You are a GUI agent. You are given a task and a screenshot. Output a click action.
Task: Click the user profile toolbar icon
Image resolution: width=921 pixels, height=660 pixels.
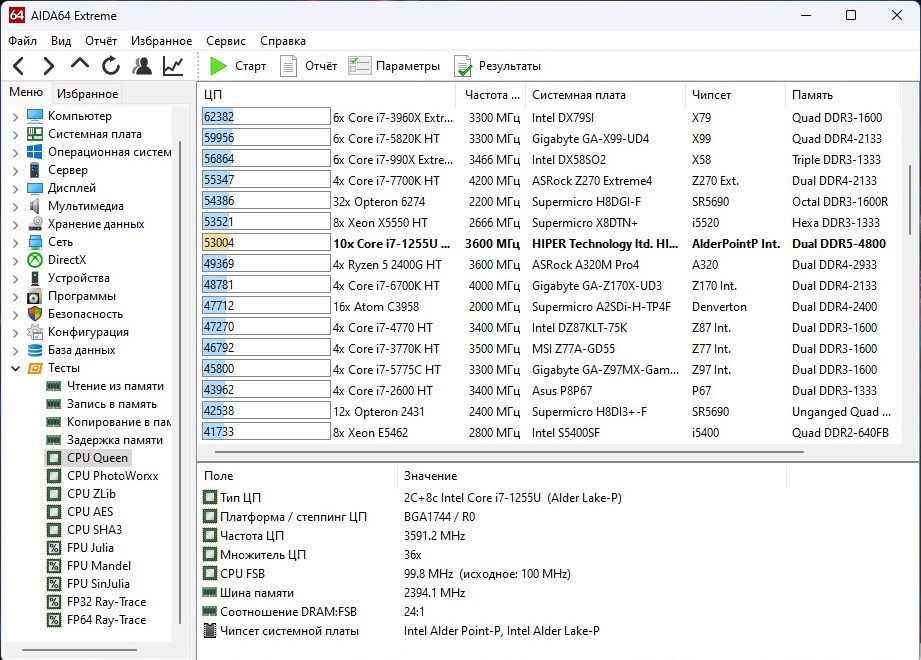pos(142,66)
